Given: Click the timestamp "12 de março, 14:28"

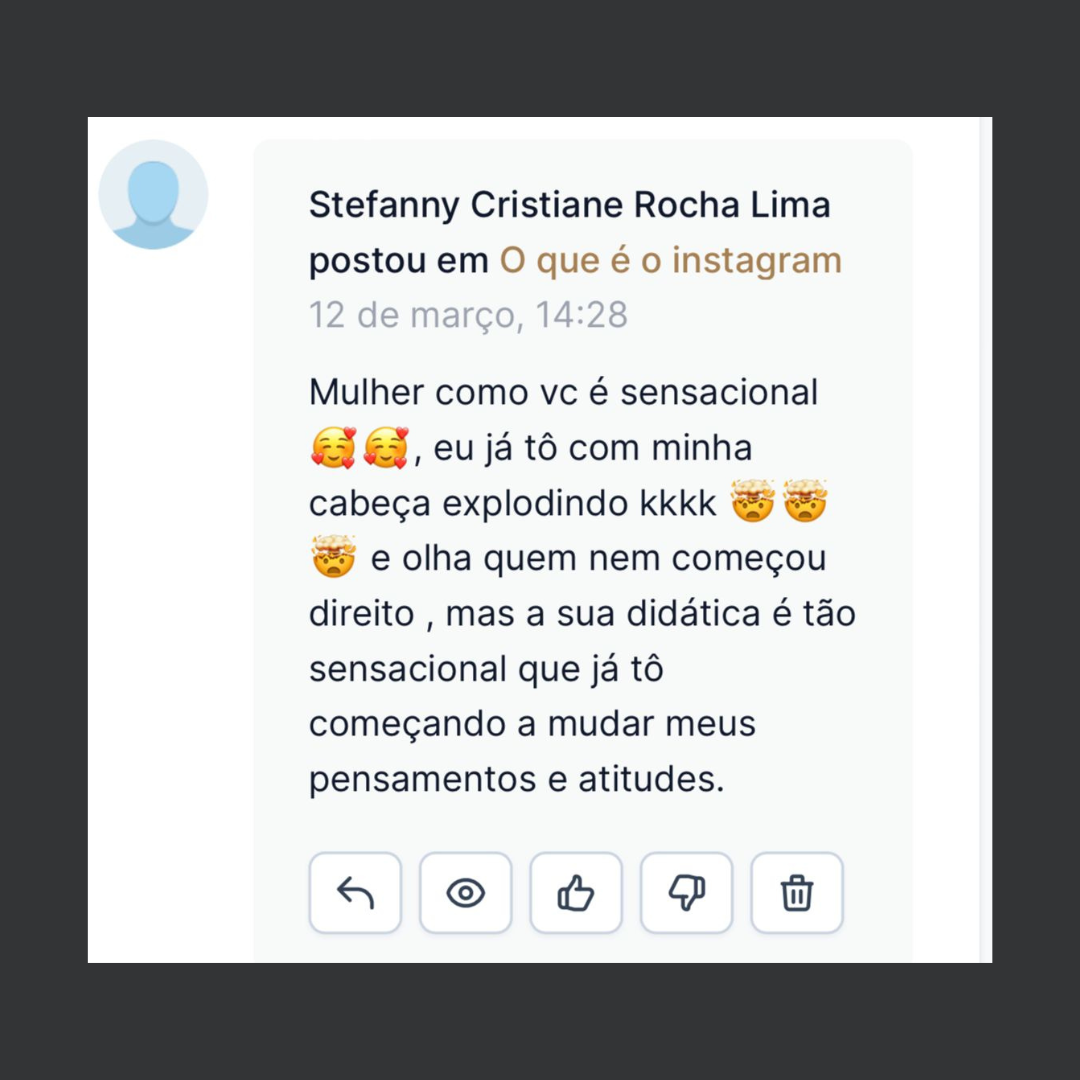Looking at the screenshot, I should [468, 314].
